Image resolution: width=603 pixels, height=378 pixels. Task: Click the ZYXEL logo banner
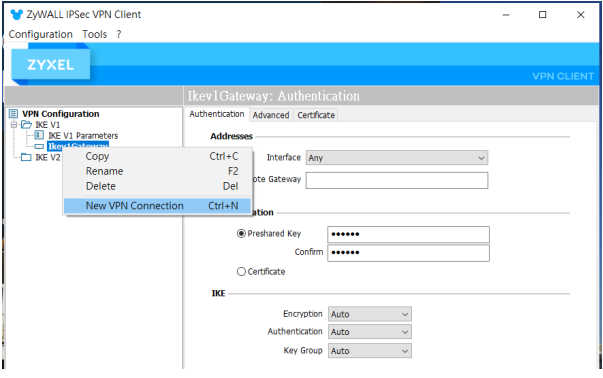(51, 65)
